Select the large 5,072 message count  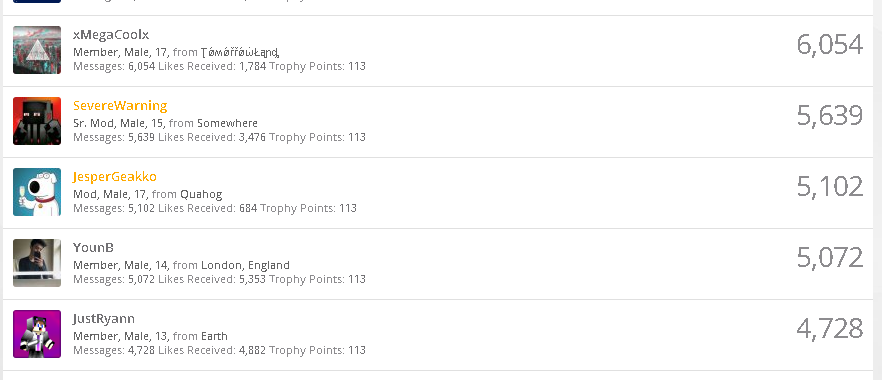pyautogui.click(x=830, y=257)
